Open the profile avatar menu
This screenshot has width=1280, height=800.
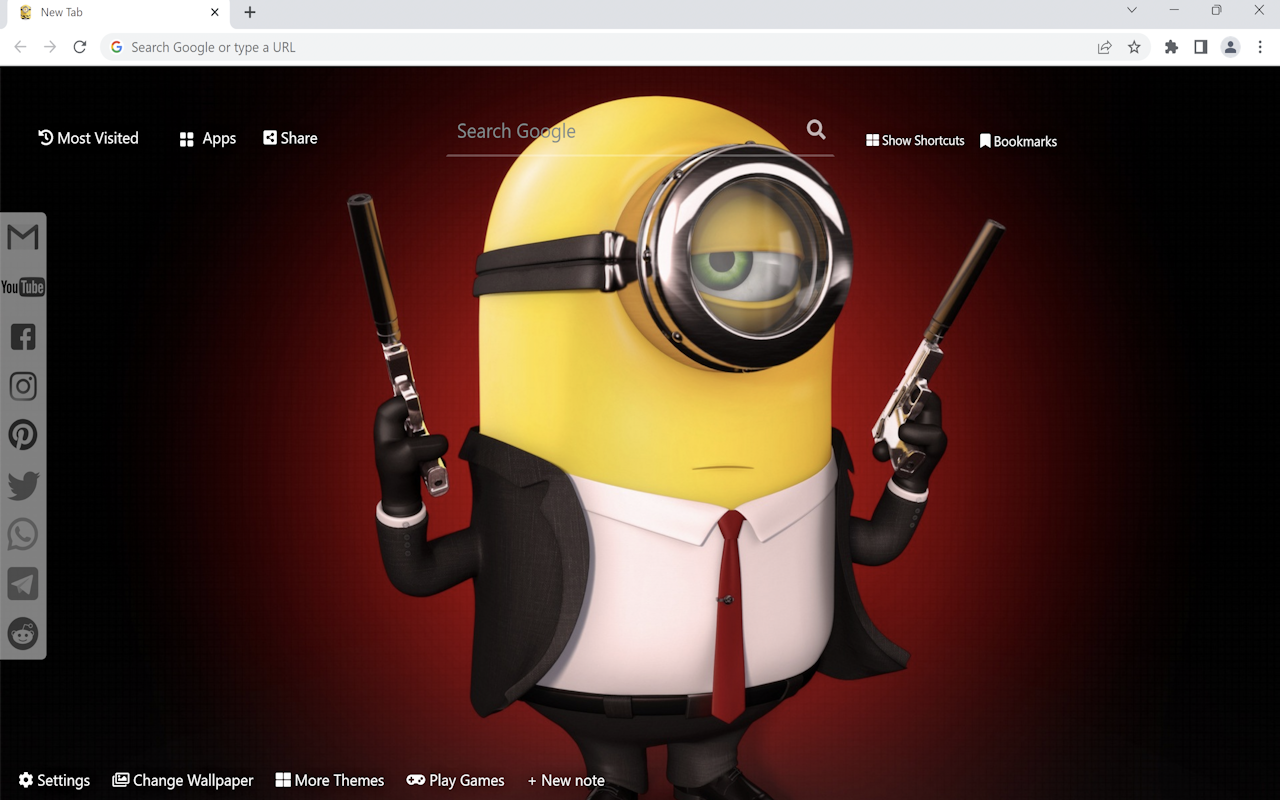pos(1230,47)
